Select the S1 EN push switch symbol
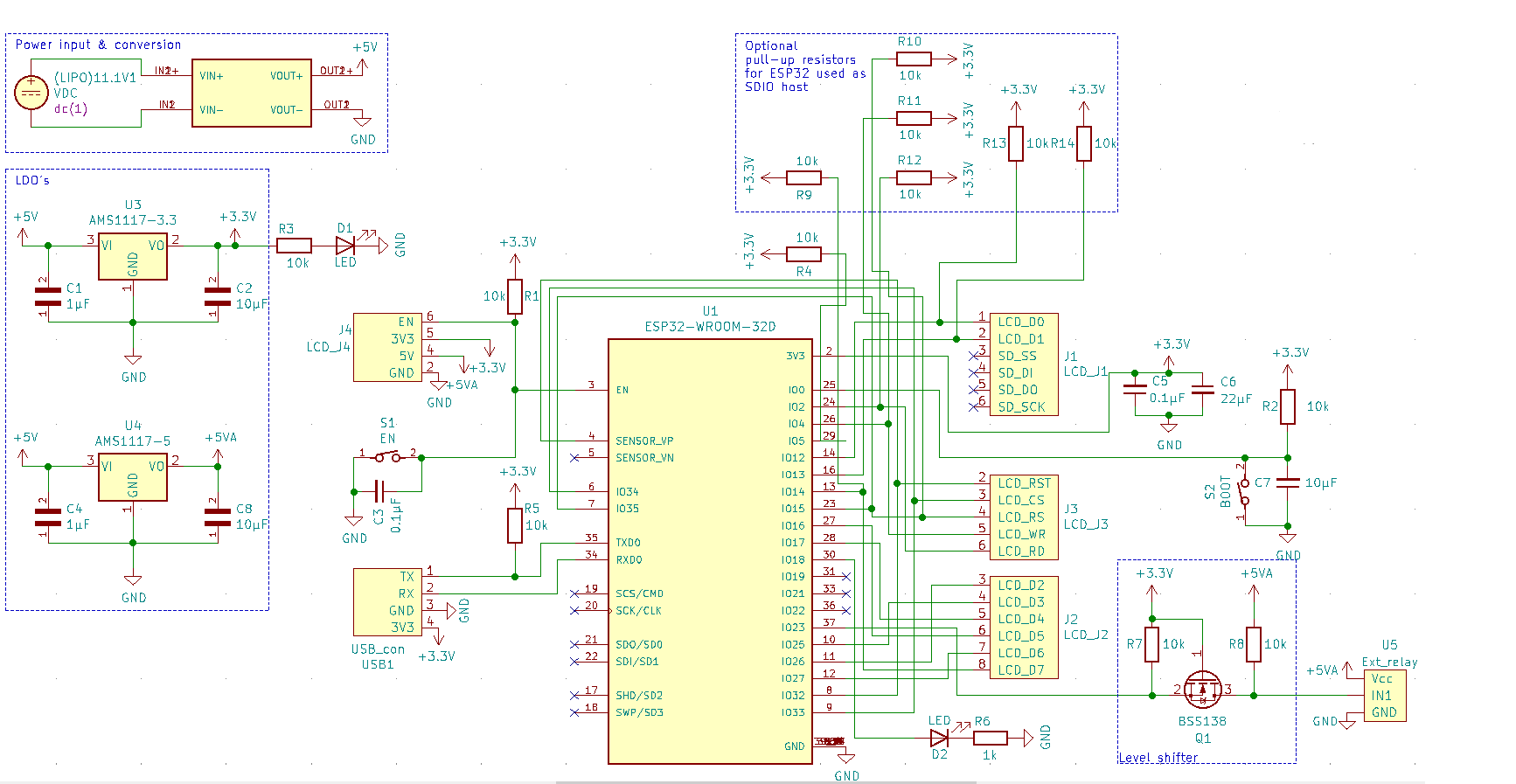 pos(387,455)
